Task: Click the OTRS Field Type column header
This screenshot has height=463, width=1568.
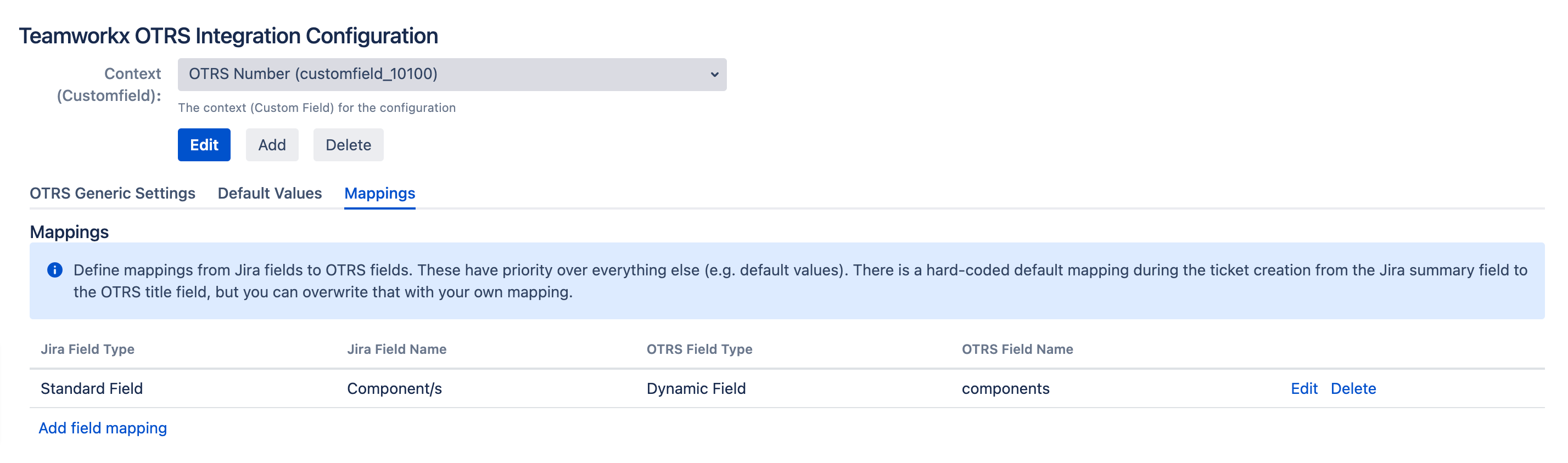Action: click(x=699, y=349)
